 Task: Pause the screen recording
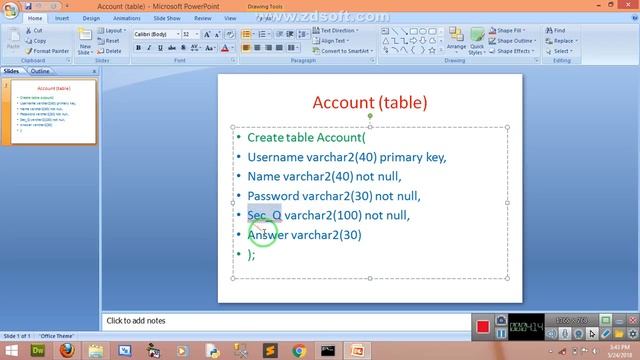coord(501,333)
